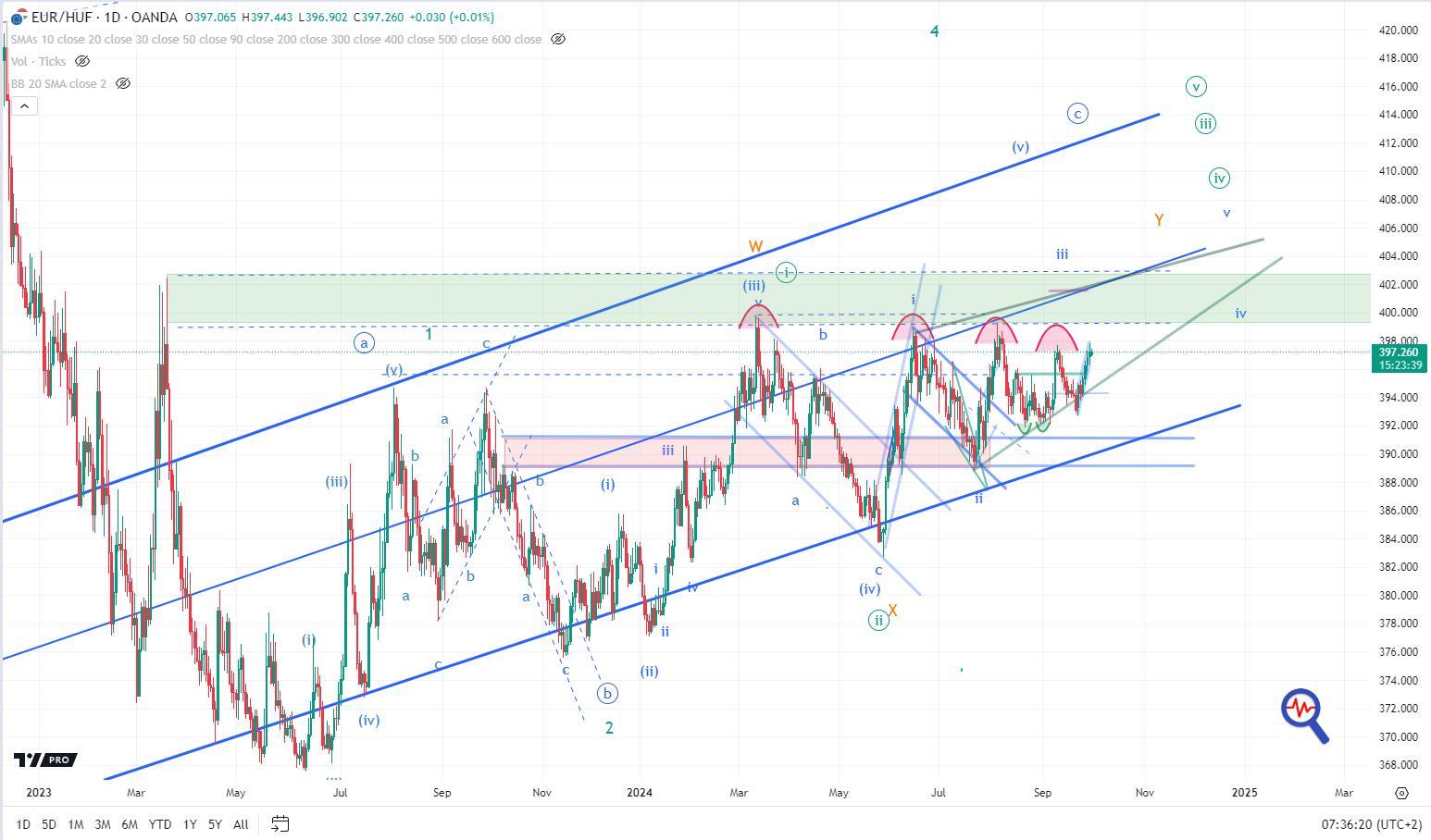Select the 1M time range
This screenshot has width=1431, height=840.
76,823
